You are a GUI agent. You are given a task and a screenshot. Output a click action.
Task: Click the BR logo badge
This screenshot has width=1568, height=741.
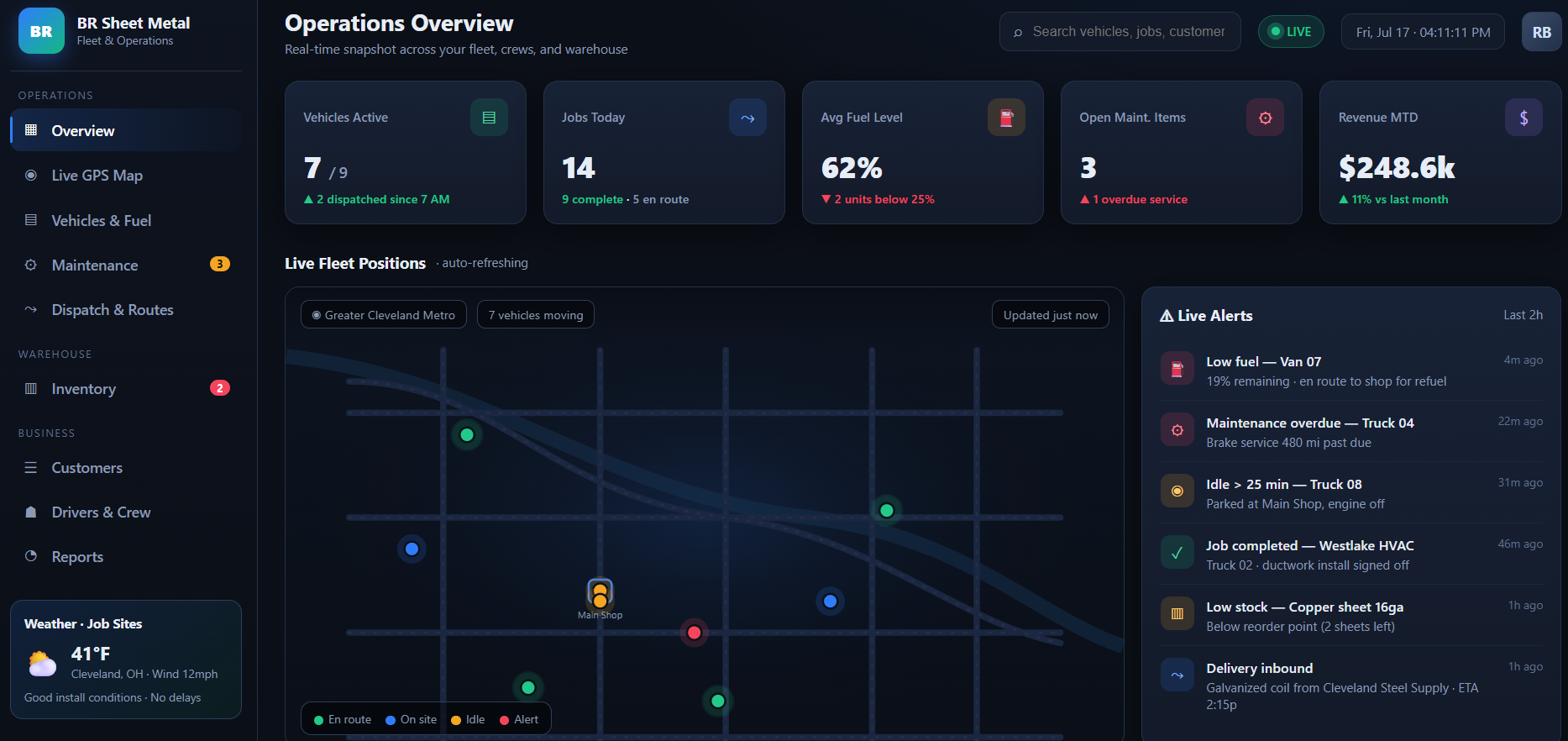pos(41,31)
